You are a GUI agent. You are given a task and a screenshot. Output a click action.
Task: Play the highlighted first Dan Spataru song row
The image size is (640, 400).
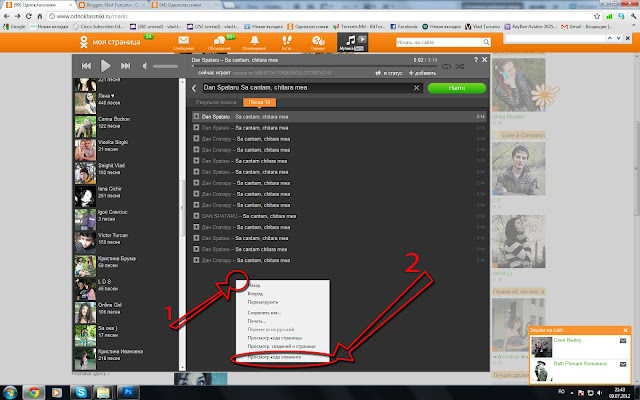click(x=339, y=117)
